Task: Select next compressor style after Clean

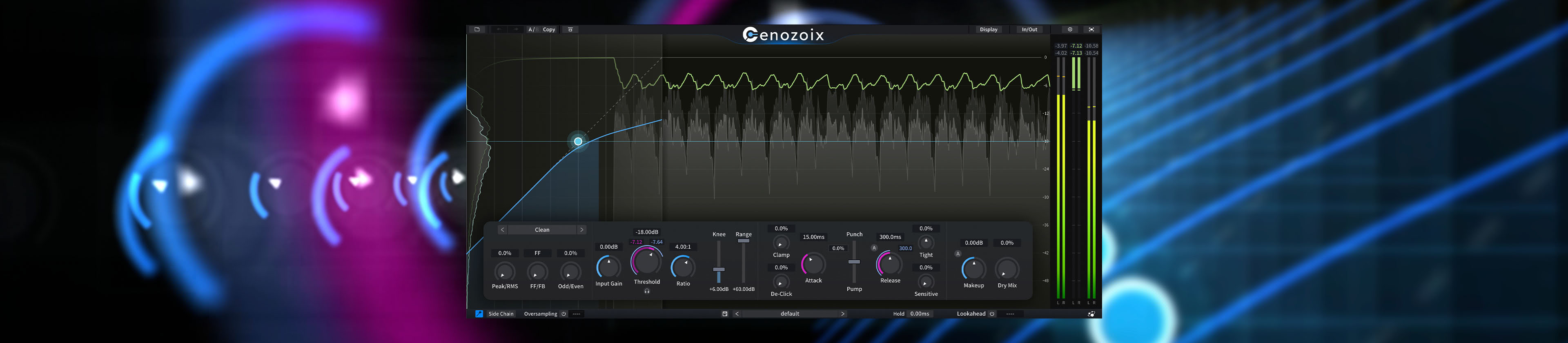Action: point(581,230)
